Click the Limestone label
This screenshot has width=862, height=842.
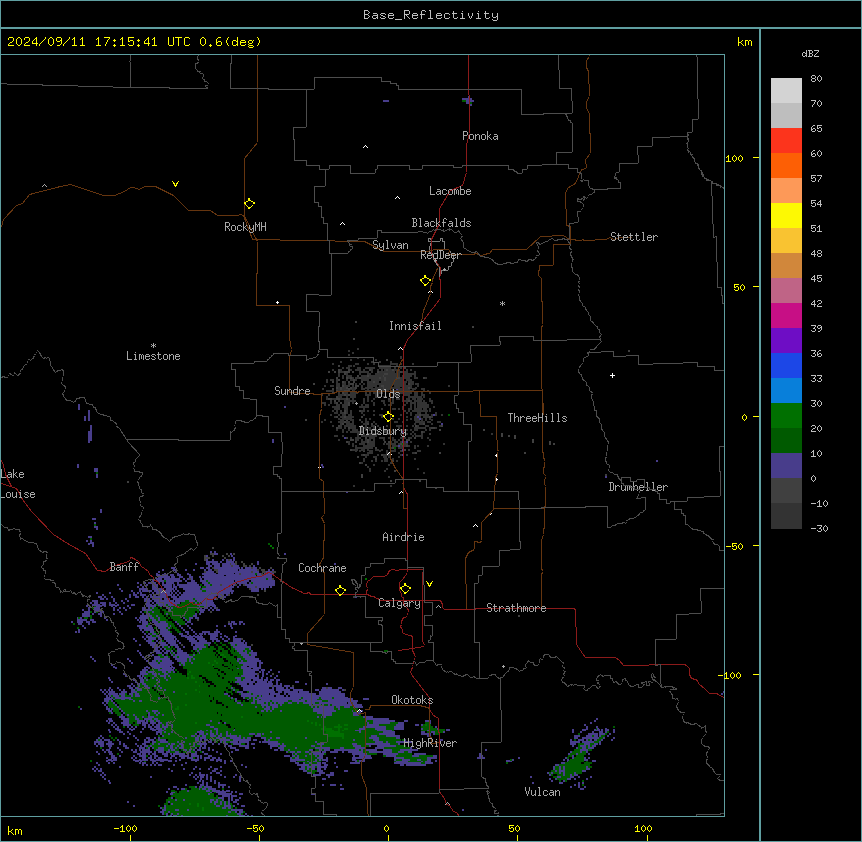[153, 356]
